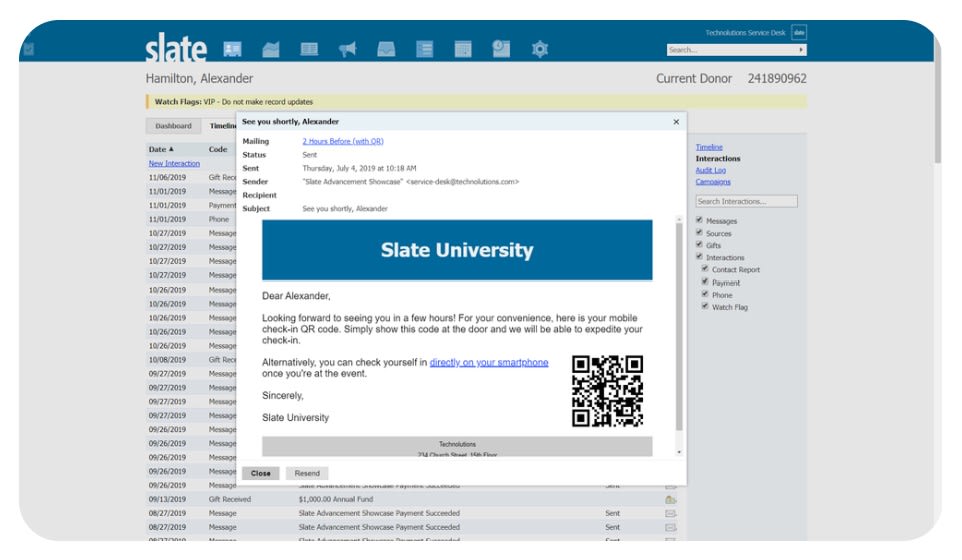This screenshot has width=962, height=560.
Task: Open the Database gear icon
Action: point(540,49)
